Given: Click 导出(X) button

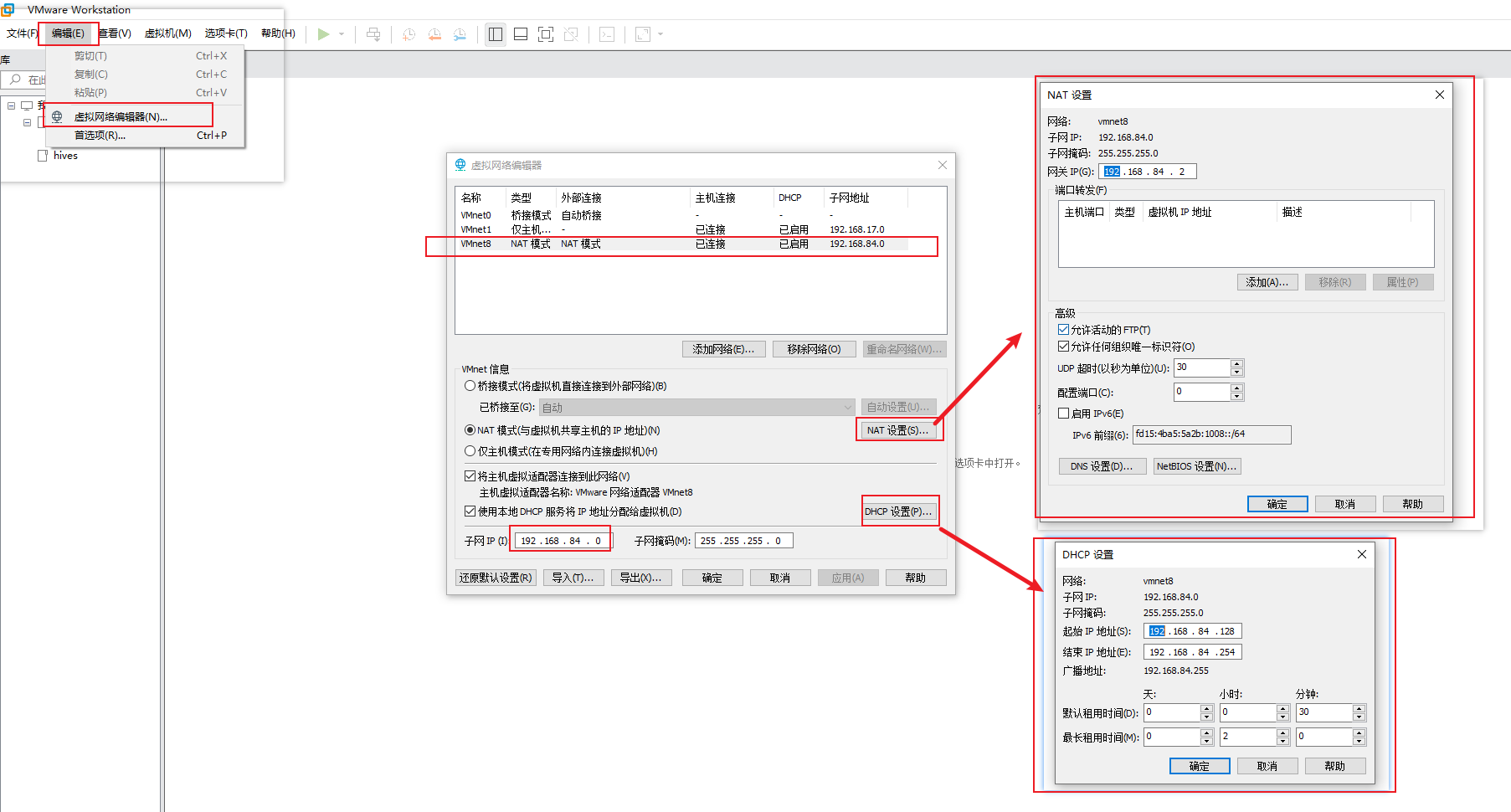Looking at the screenshot, I should (641, 578).
